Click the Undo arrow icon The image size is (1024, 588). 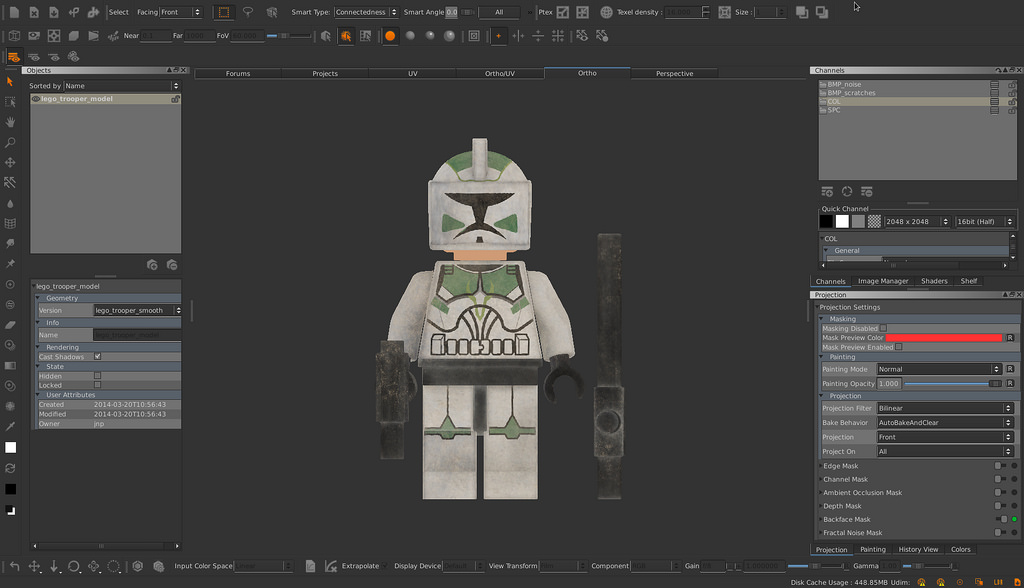(14, 566)
